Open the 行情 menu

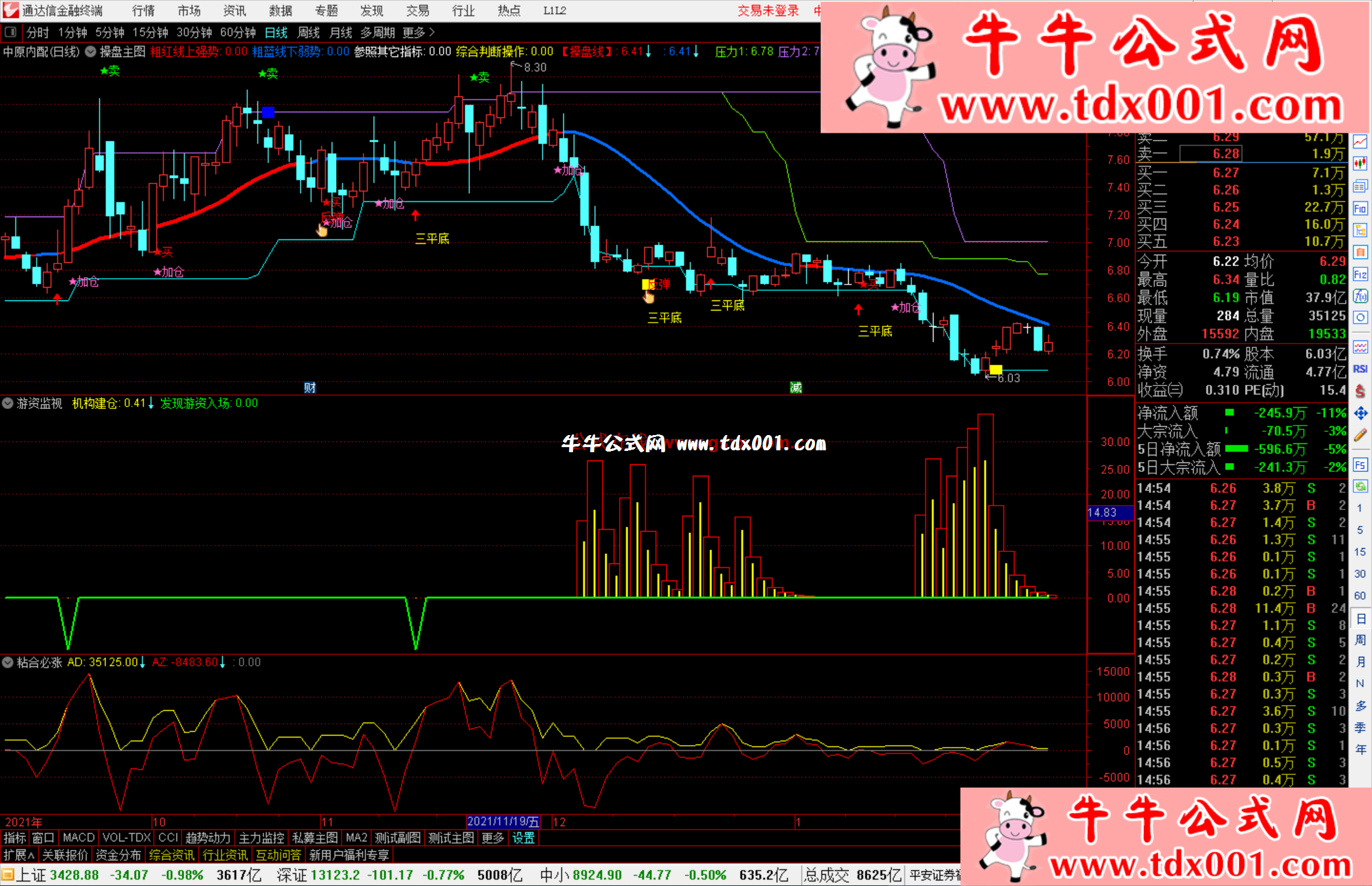pyautogui.click(x=144, y=10)
